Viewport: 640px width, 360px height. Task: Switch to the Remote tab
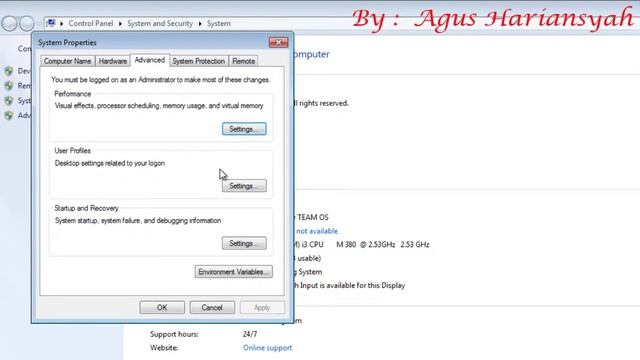tap(243, 61)
